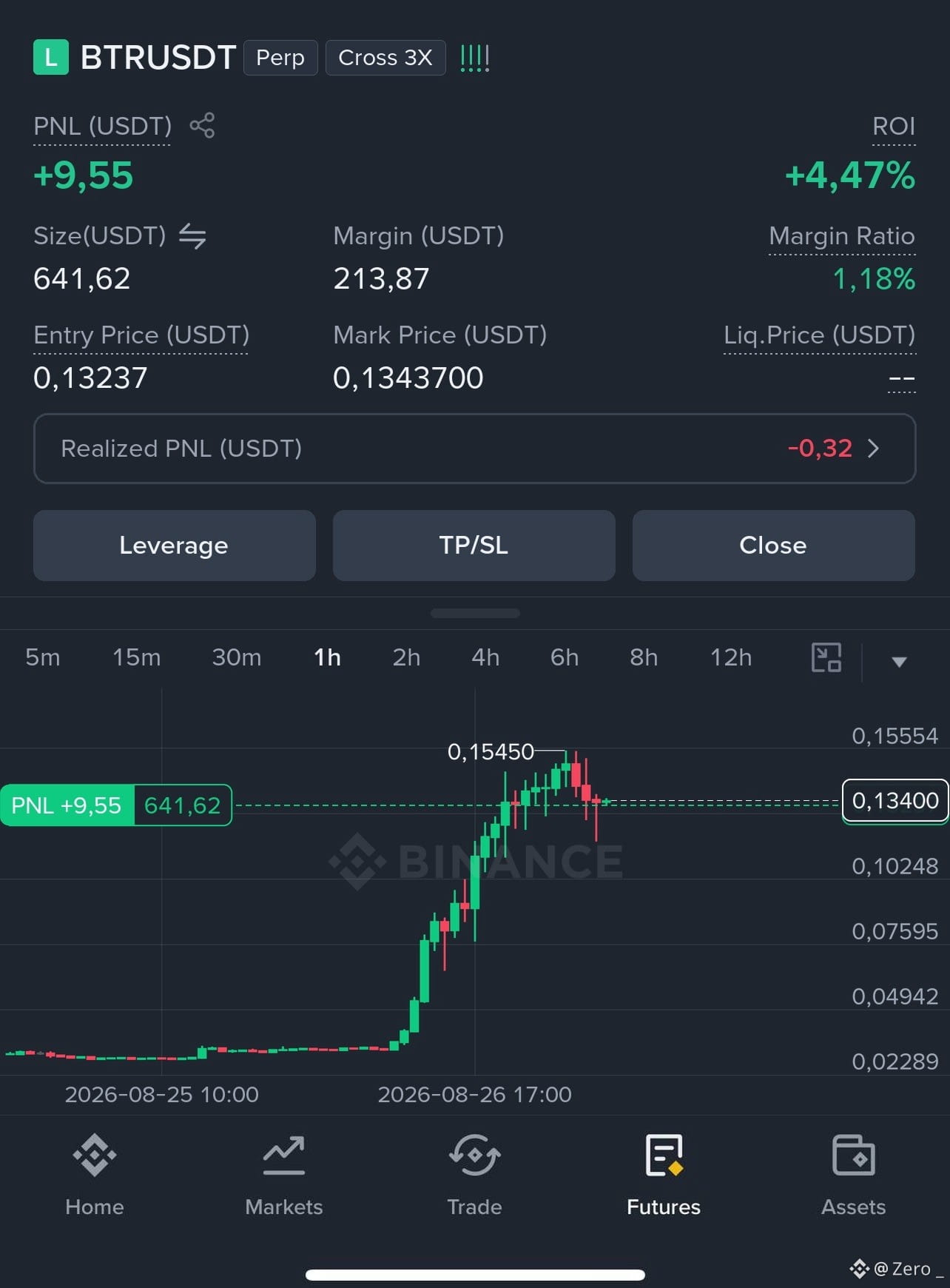This screenshot has height=1288, width=950.
Task: Tap the 0,1343700 mark price value
Action: click(408, 378)
